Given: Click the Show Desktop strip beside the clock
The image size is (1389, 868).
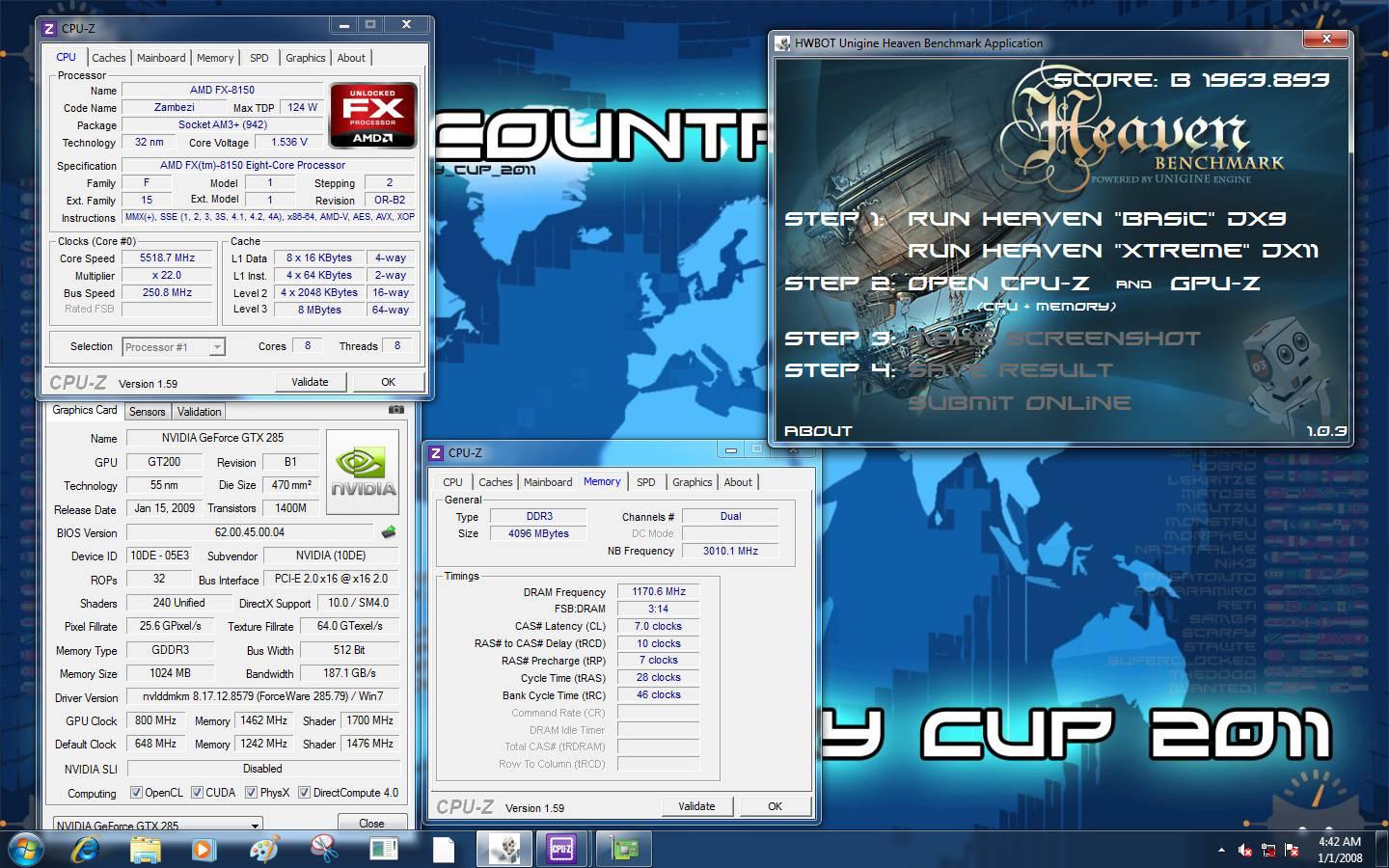Looking at the screenshot, I should click(x=1382, y=850).
